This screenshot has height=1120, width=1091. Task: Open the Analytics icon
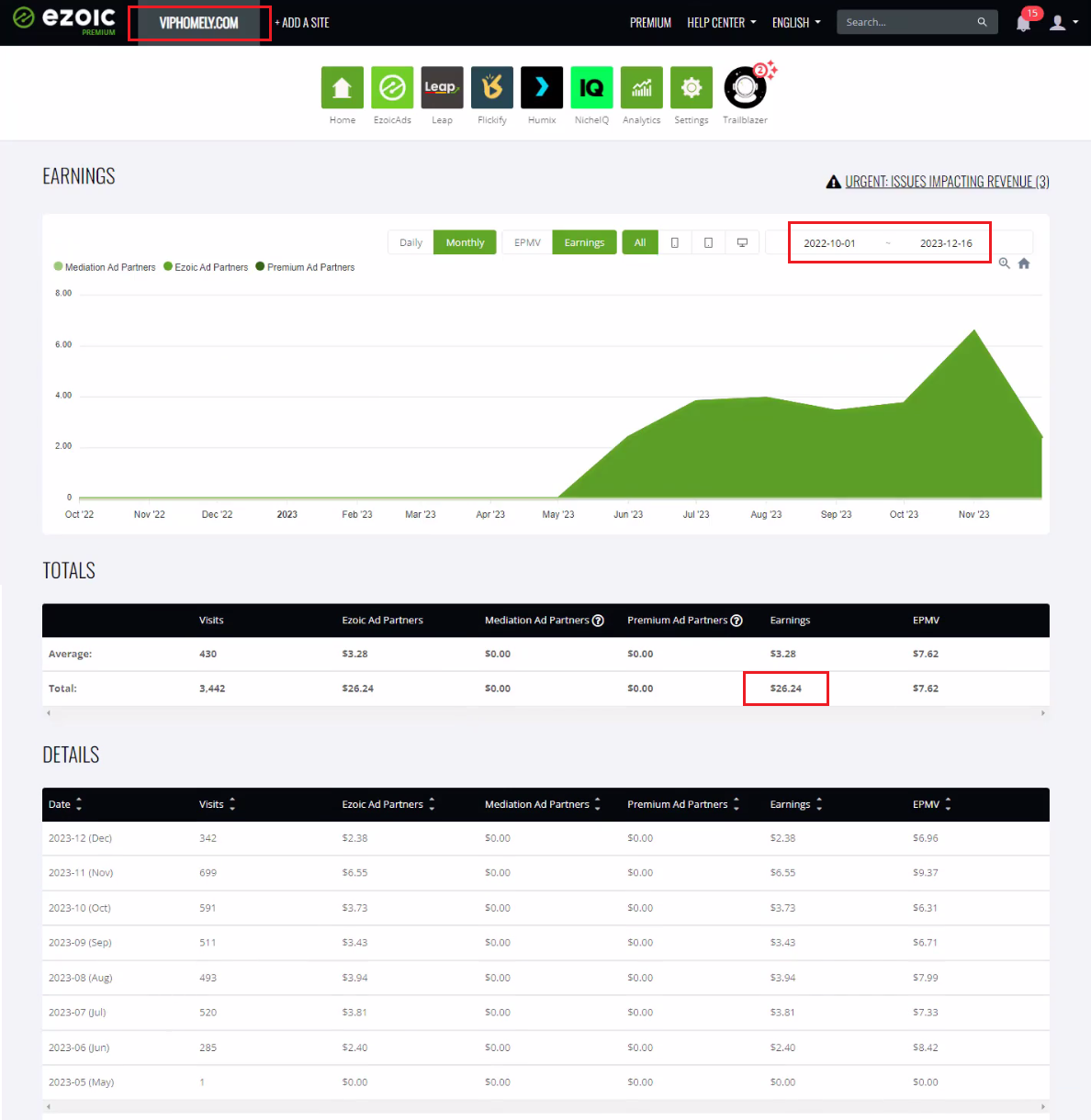(642, 88)
